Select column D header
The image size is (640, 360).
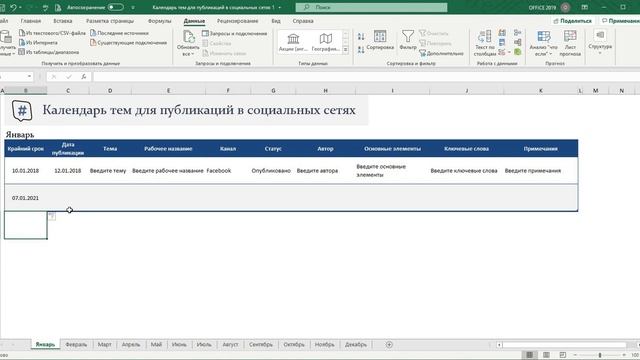coord(110,91)
